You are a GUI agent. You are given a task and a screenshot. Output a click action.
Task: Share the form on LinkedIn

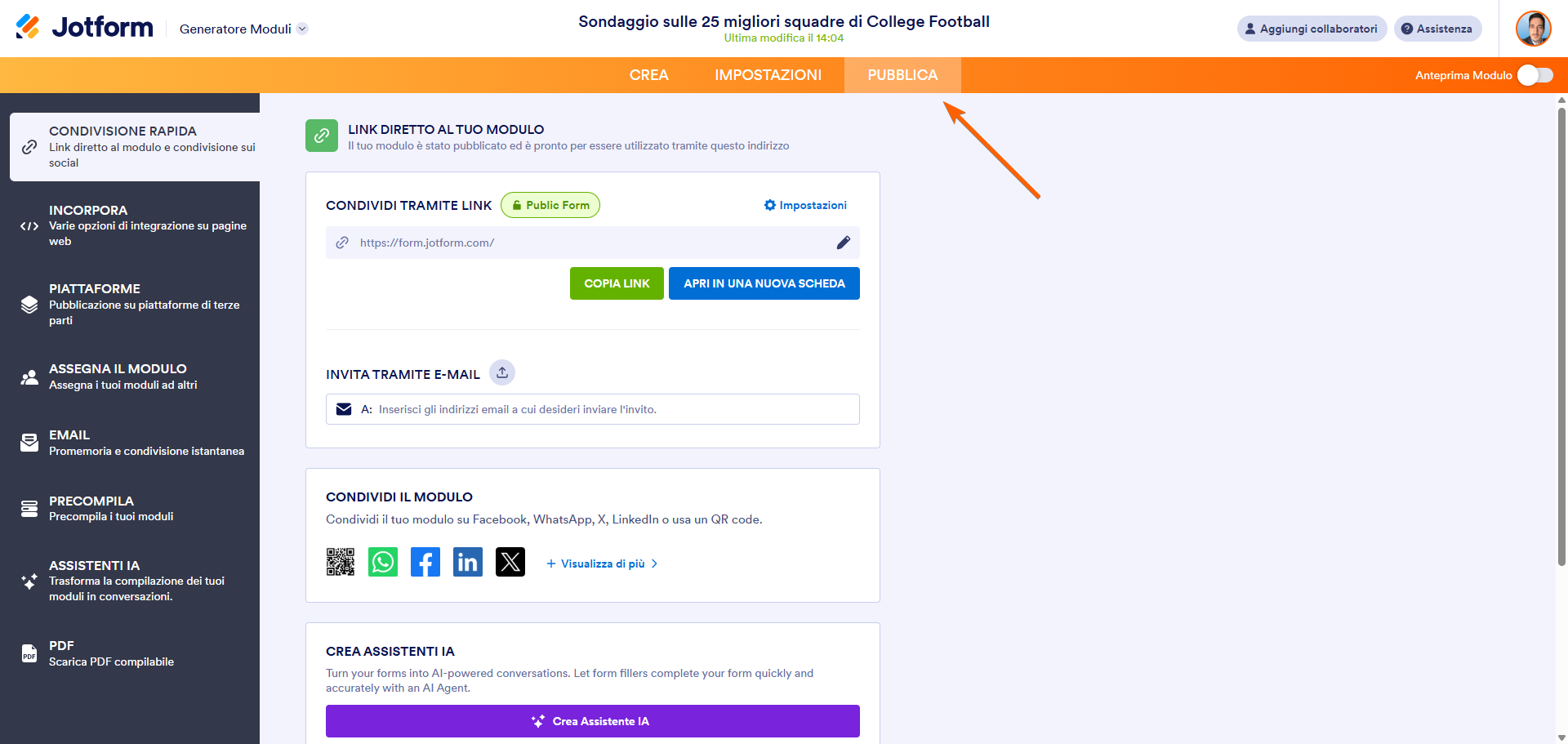coord(468,562)
